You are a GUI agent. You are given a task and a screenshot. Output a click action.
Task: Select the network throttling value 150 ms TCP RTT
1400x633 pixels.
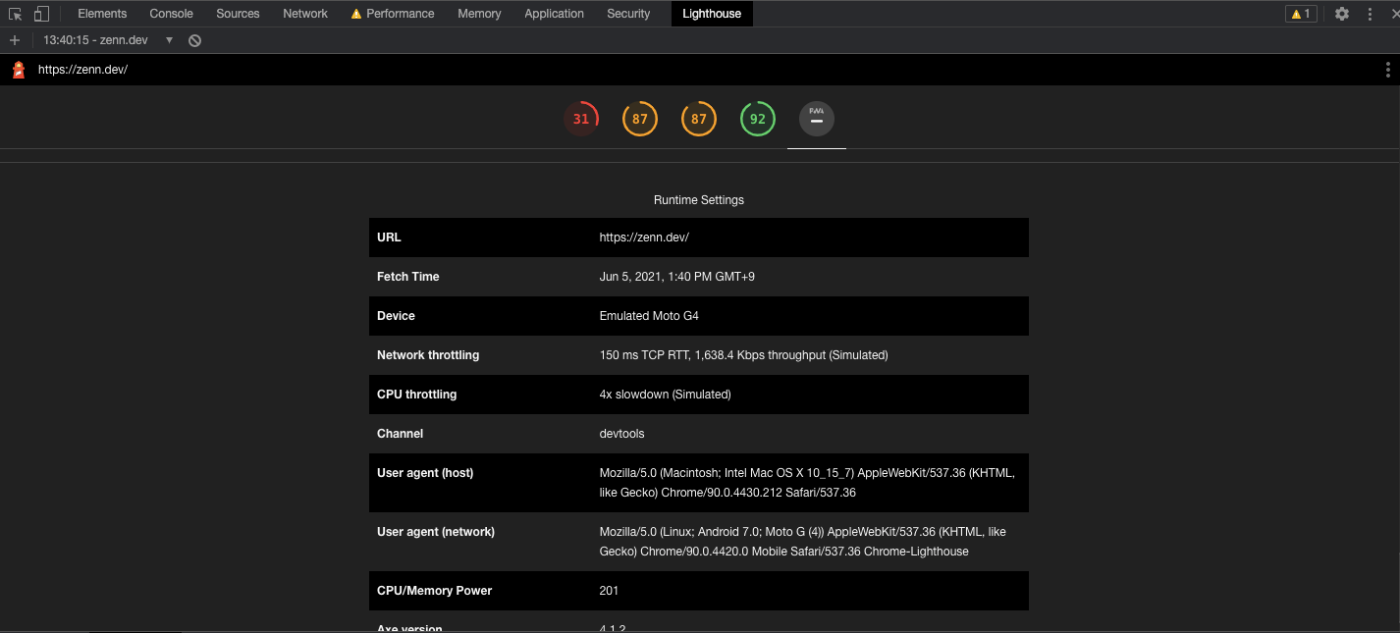[743, 355]
